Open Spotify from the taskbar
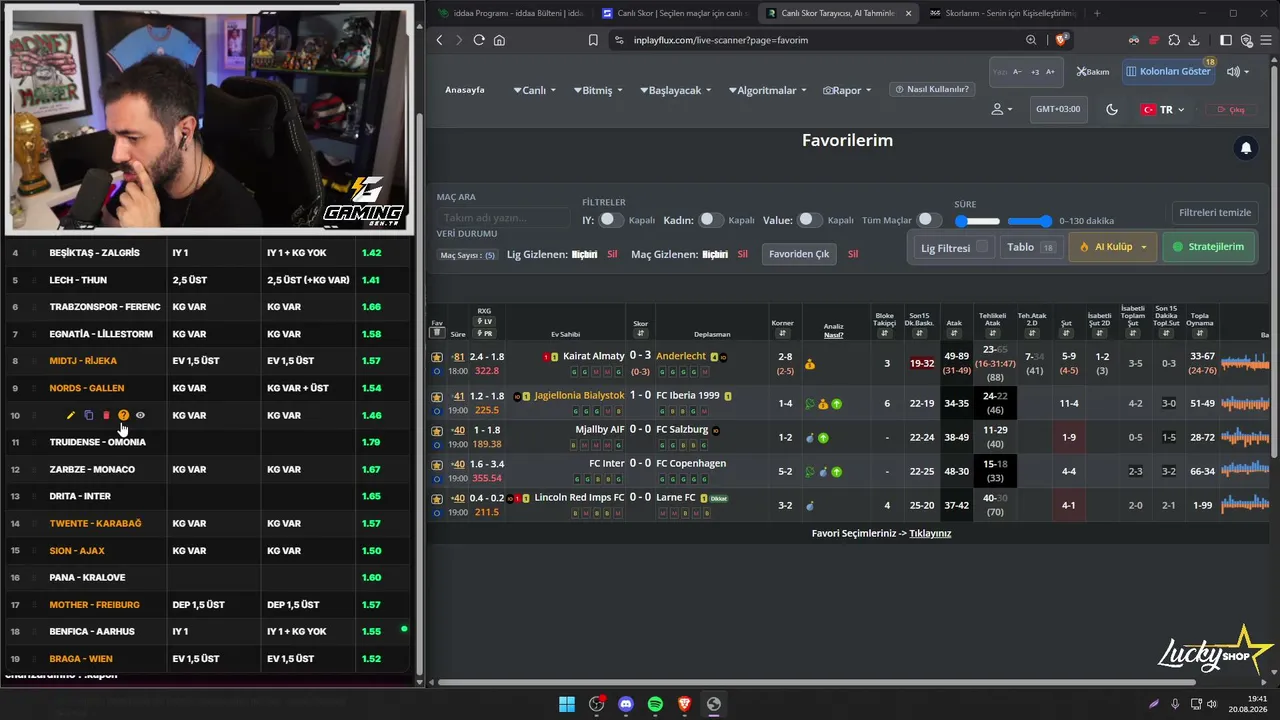1280x720 pixels. [x=655, y=704]
